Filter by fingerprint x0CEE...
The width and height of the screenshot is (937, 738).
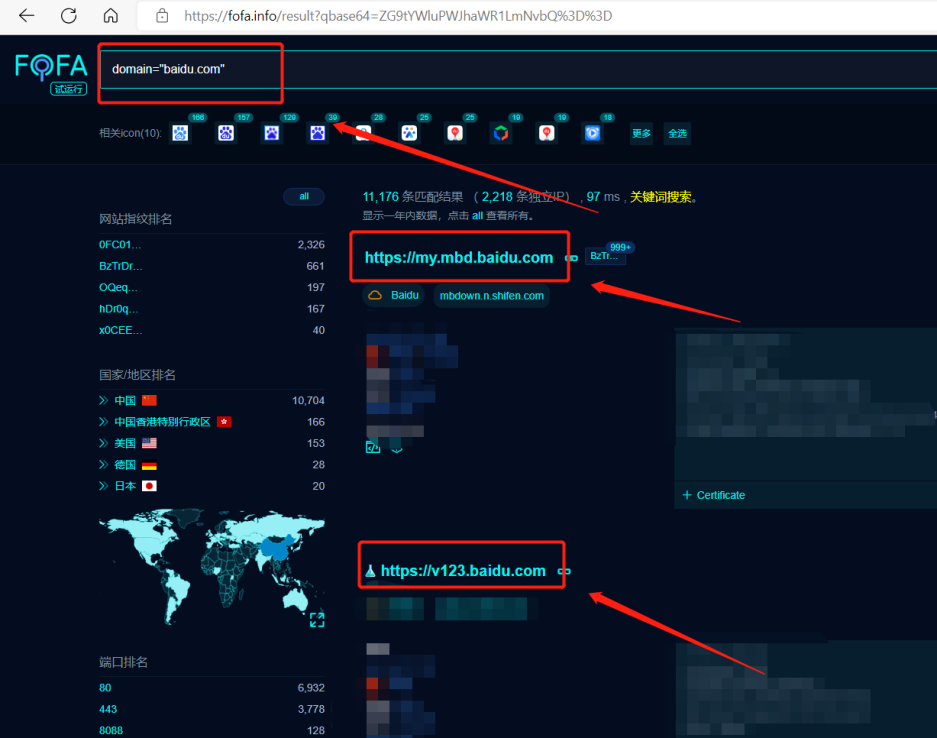point(120,330)
